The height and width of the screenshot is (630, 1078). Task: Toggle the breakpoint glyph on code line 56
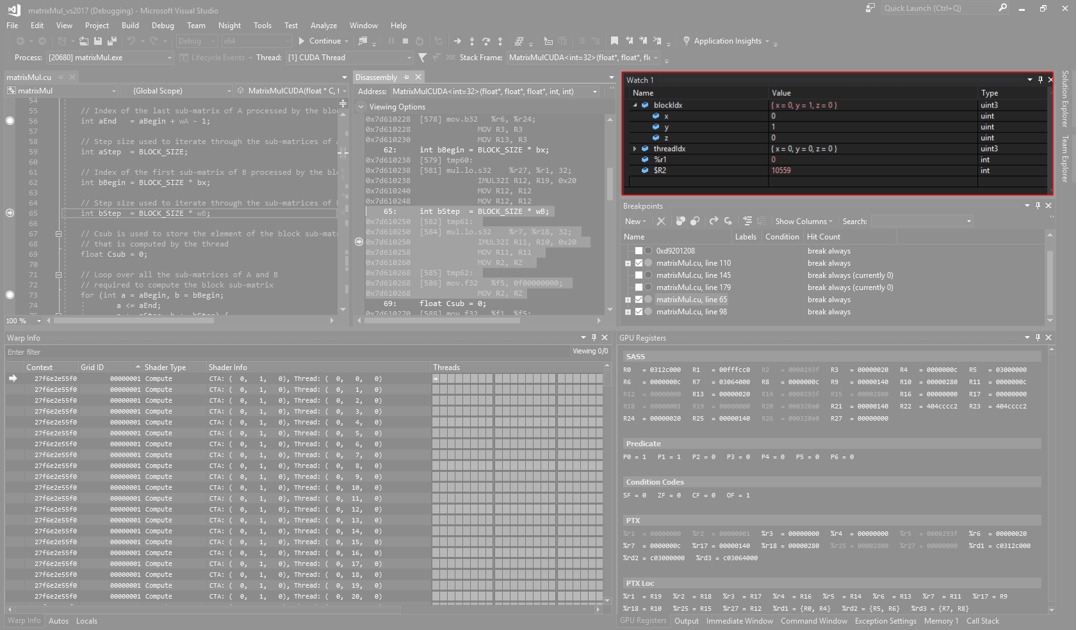[10, 121]
